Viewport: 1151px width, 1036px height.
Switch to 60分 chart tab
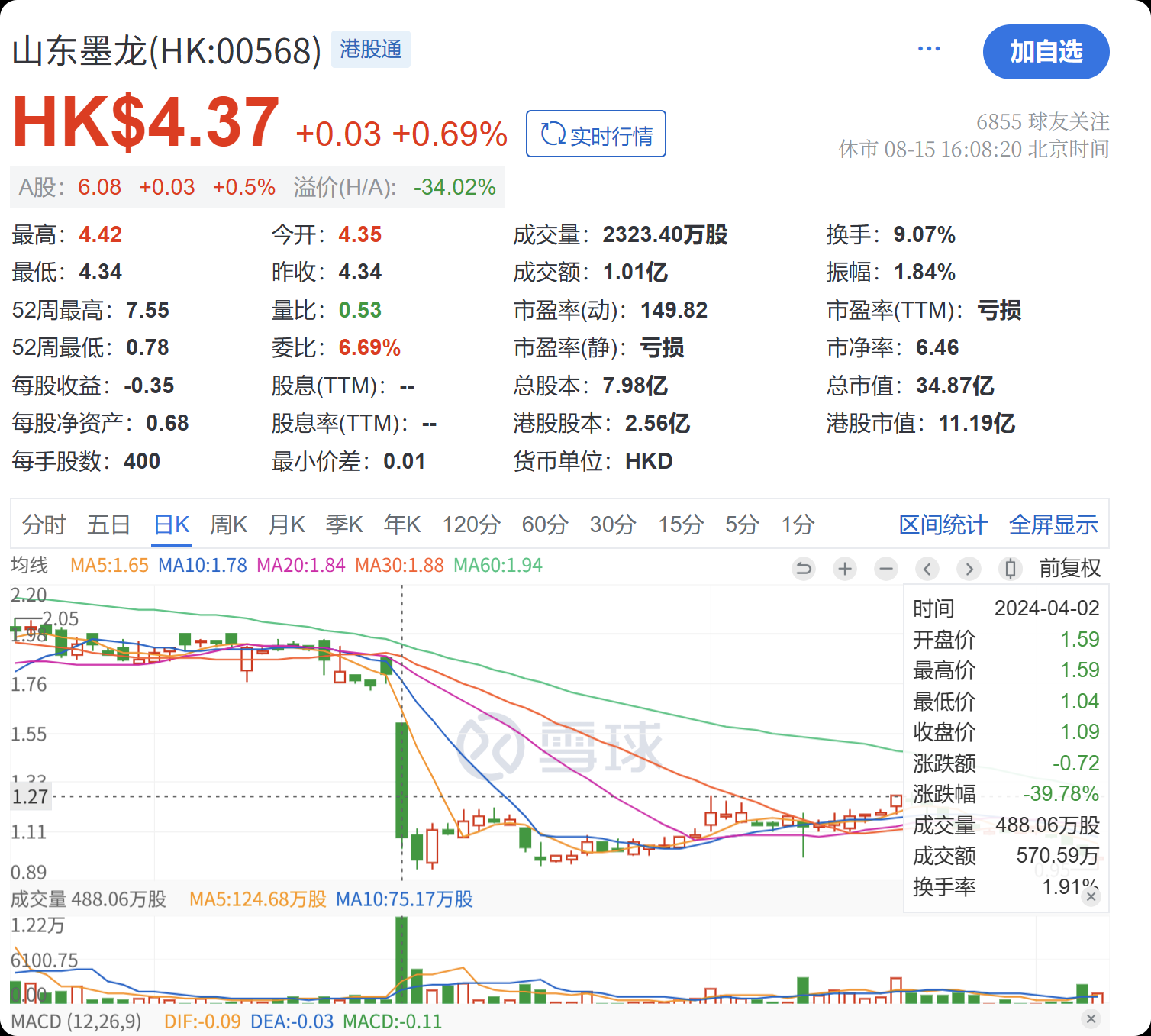[x=545, y=524]
